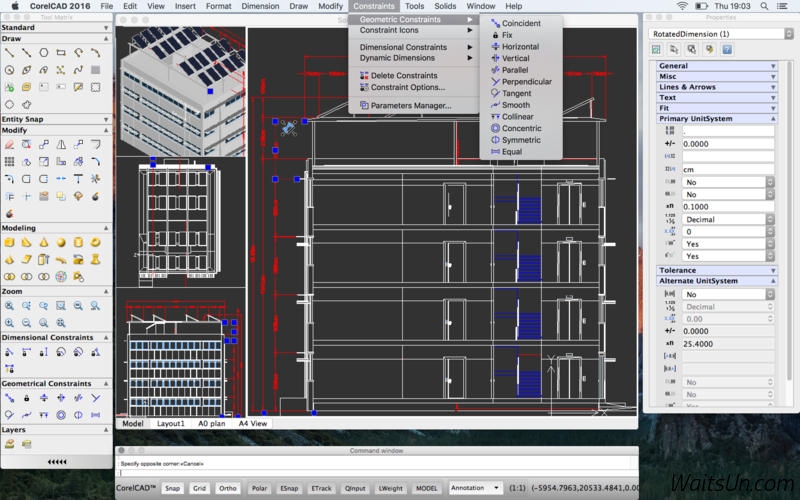Viewport: 800px width, 500px height.
Task: Expand the Entity Snap tool palette
Action: [56, 119]
